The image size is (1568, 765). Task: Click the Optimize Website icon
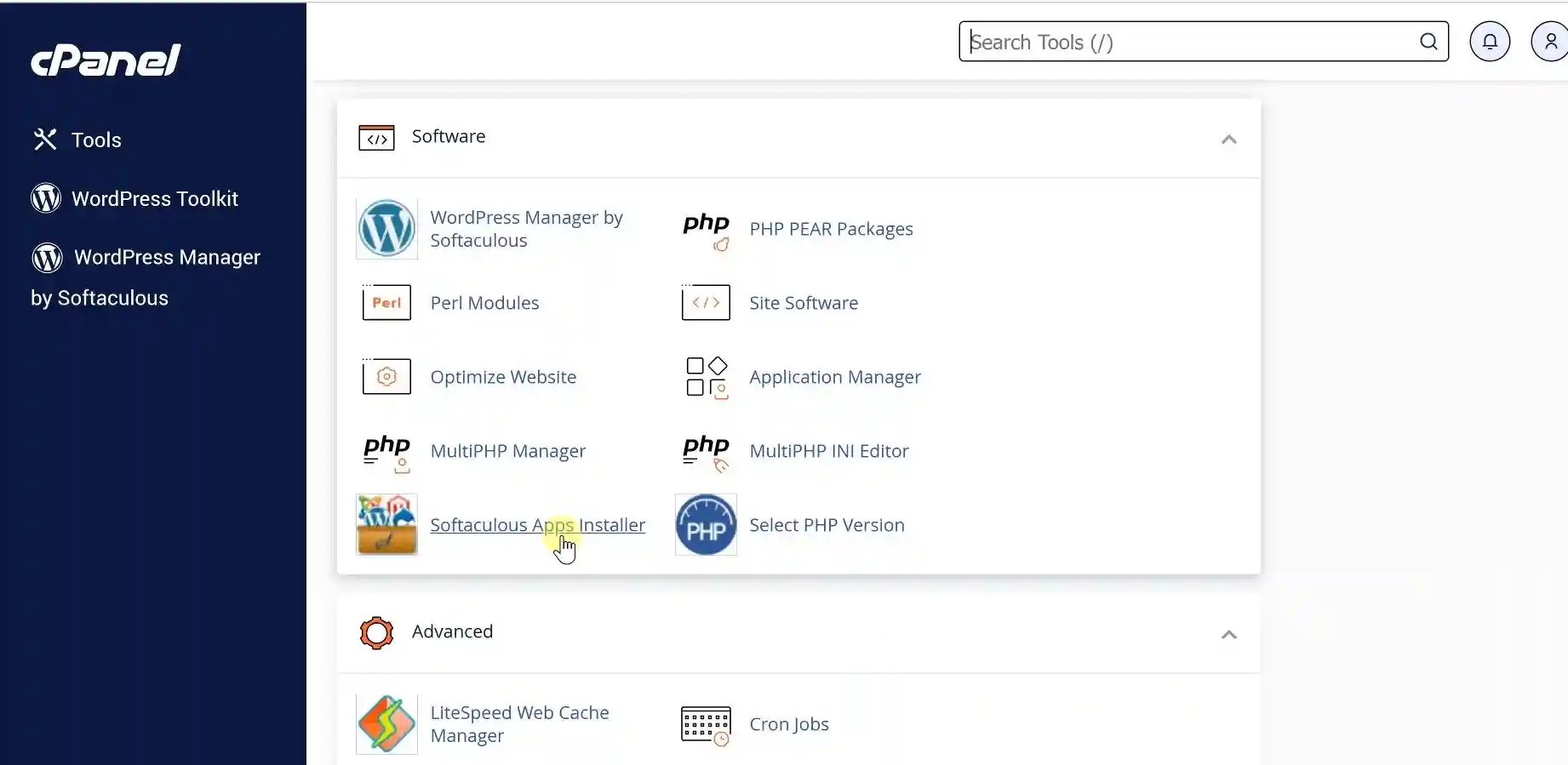coord(386,376)
